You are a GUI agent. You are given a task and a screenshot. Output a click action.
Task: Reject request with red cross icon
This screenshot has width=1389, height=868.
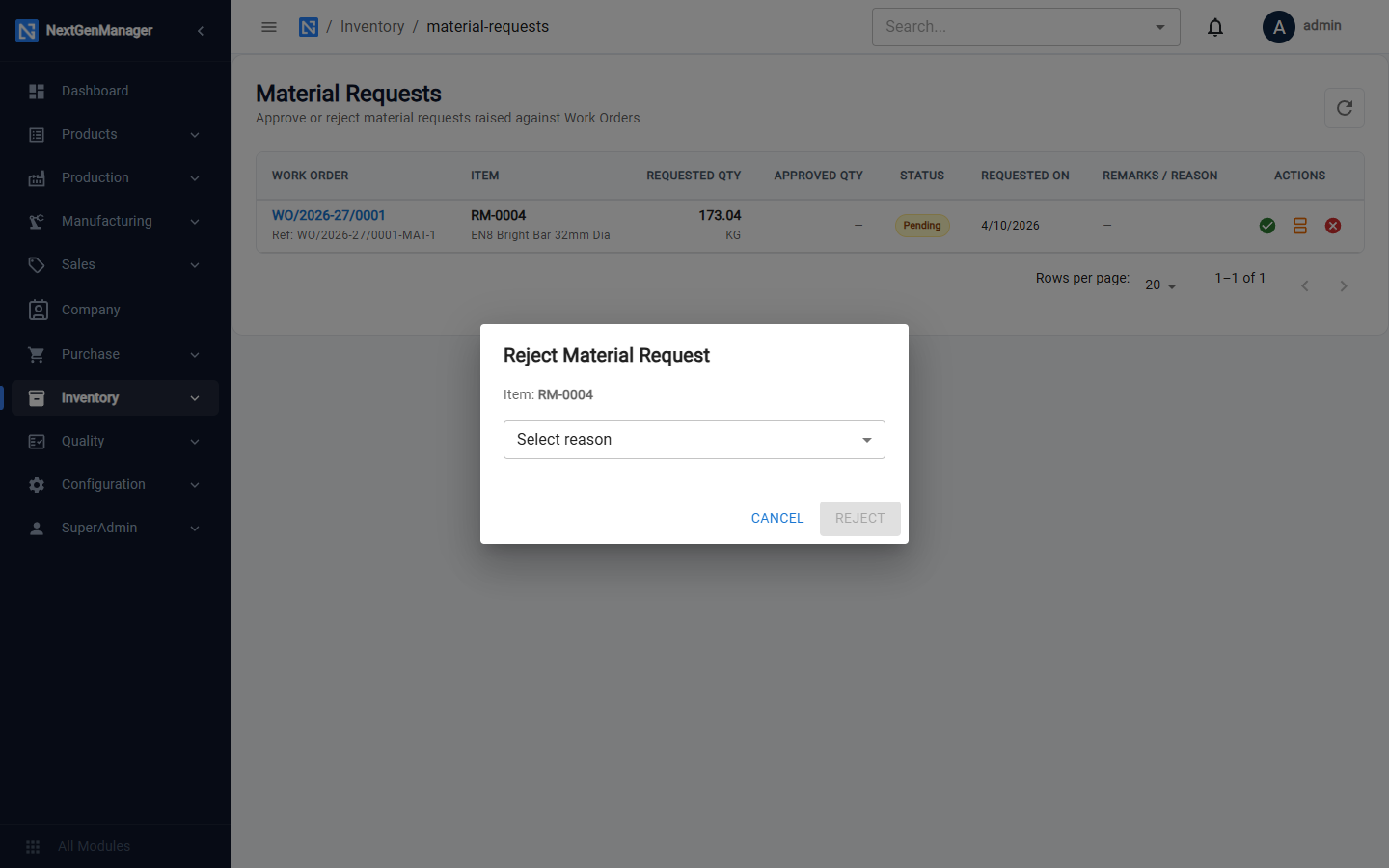(1333, 226)
